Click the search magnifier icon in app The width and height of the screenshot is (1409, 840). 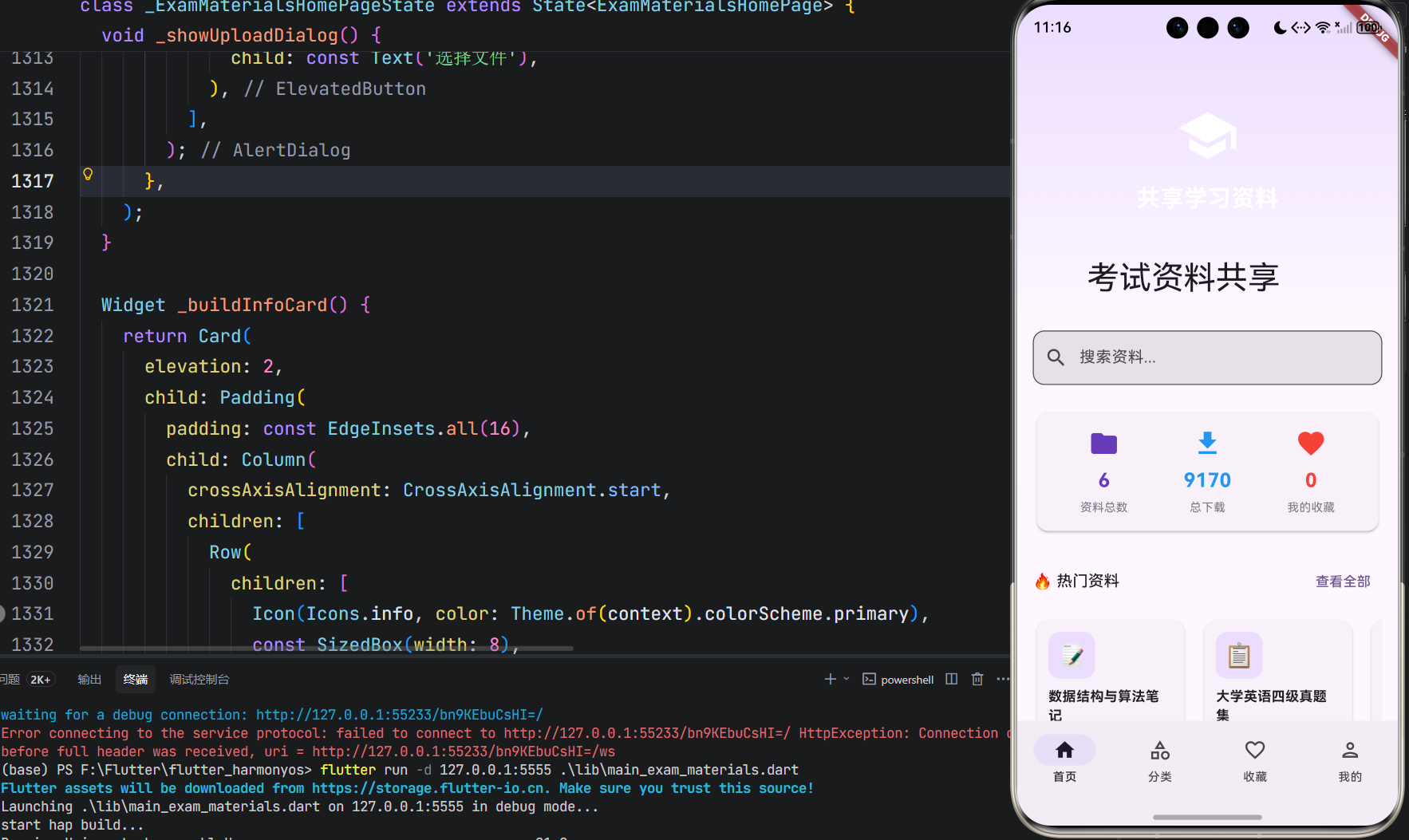1056,357
